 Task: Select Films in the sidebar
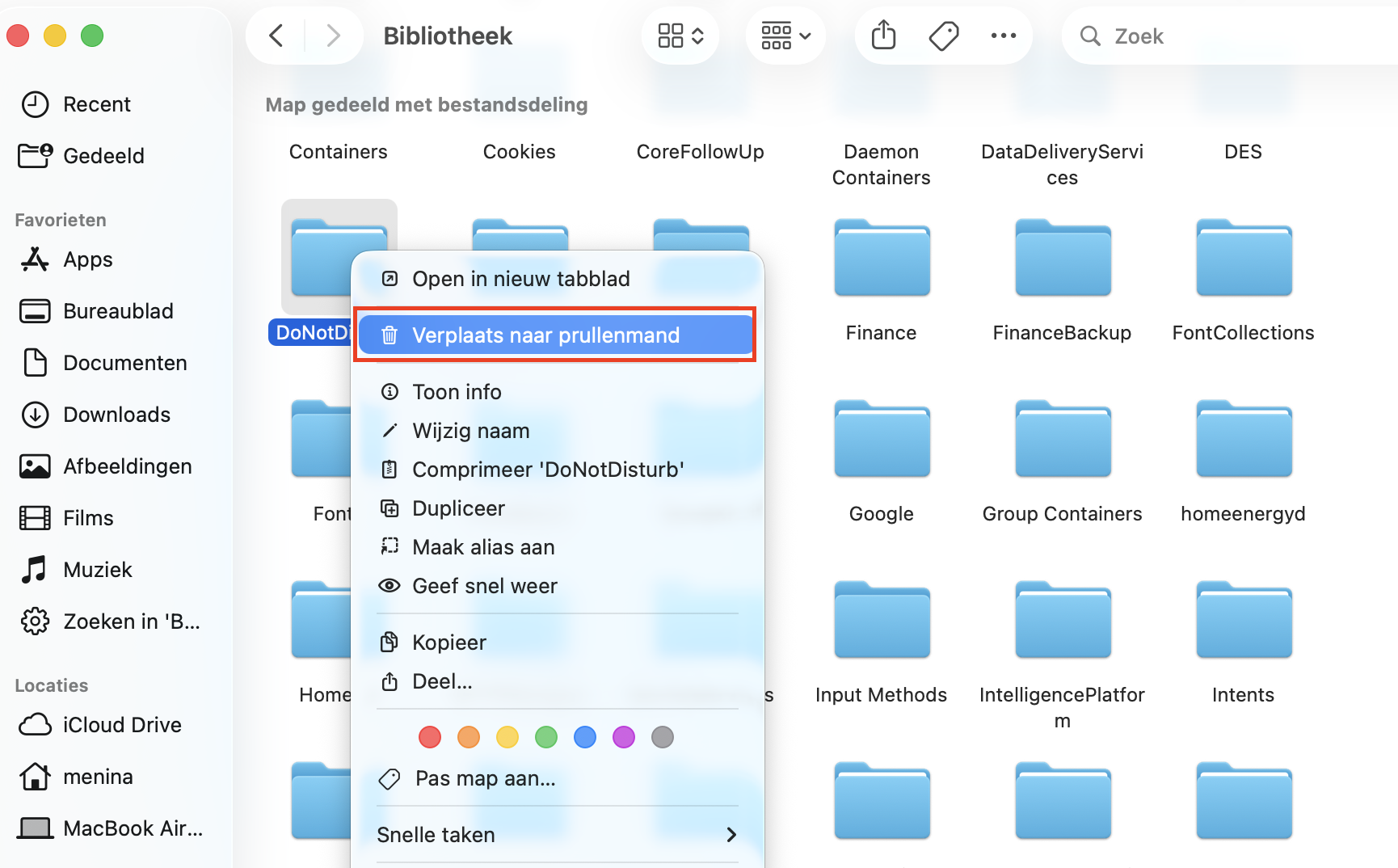click(x=89, y=517)
